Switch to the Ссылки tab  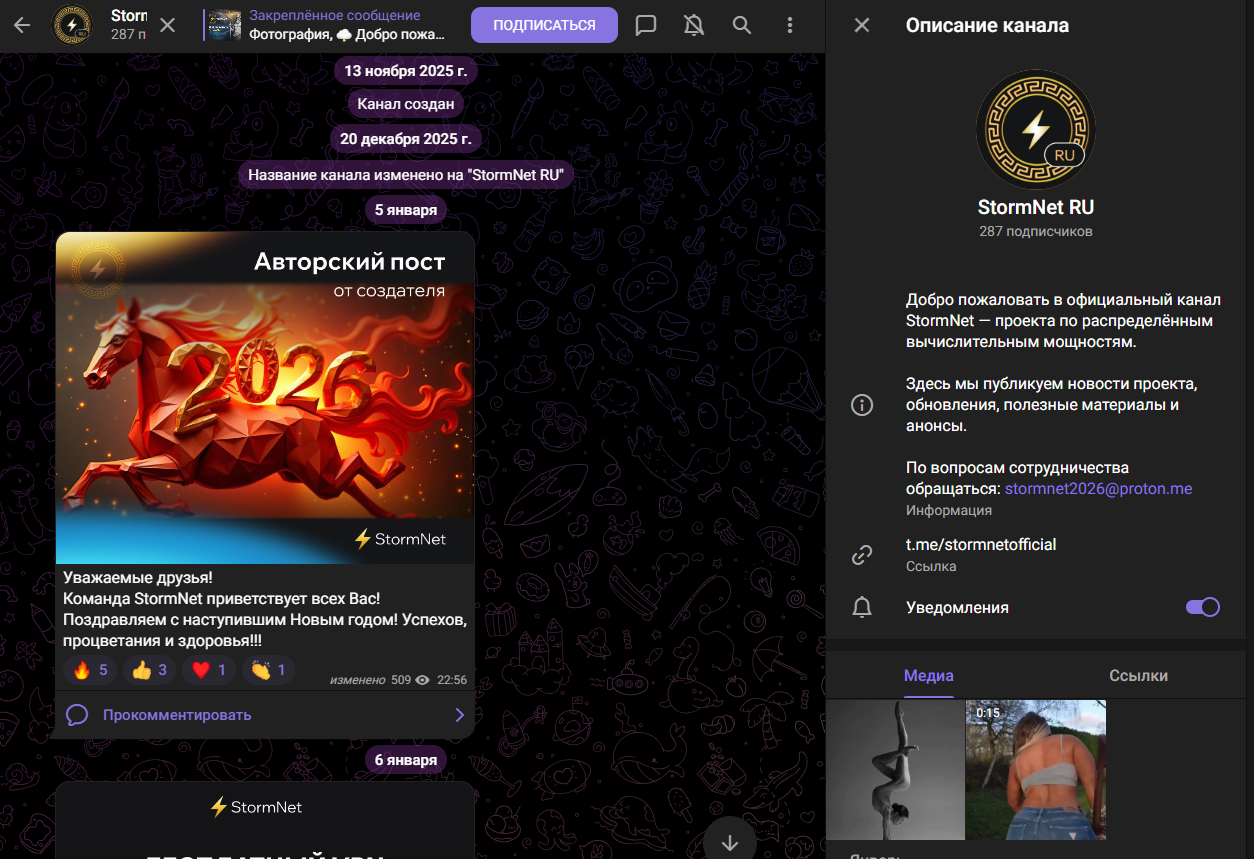pyautogui.click(x=1138, y=676)
